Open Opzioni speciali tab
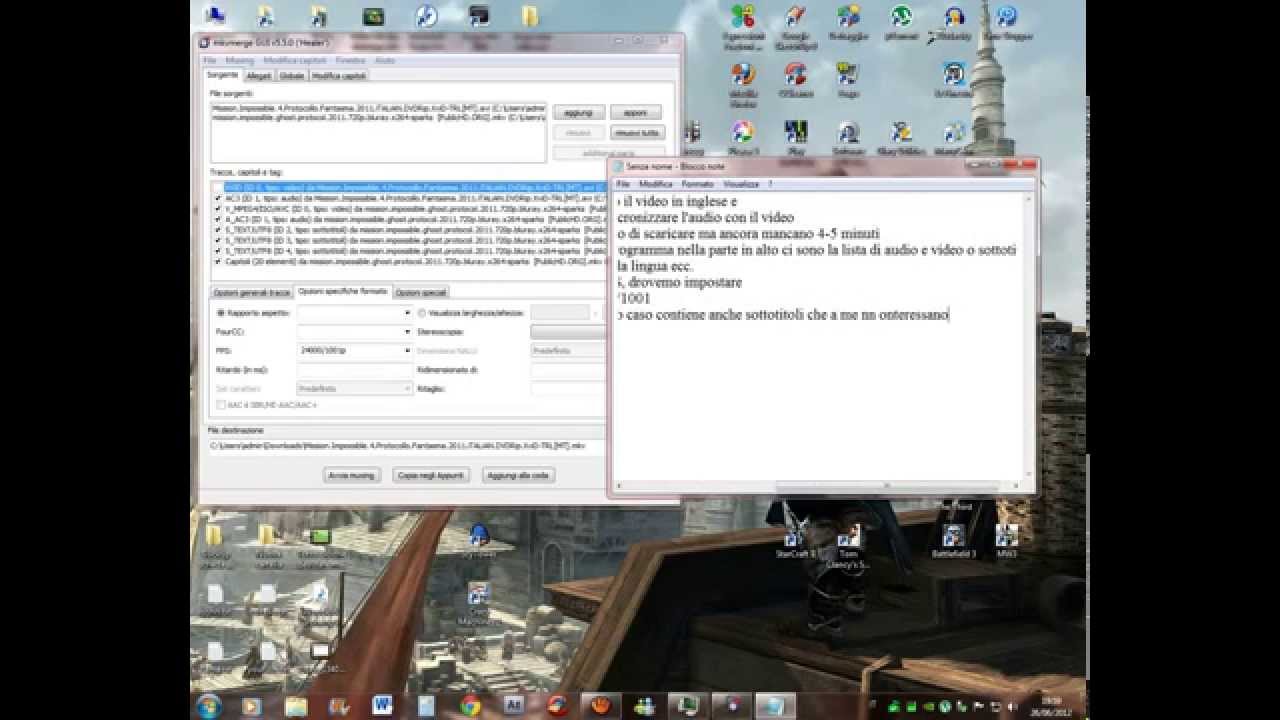The image size is (1280, 720). coord(421,292)
